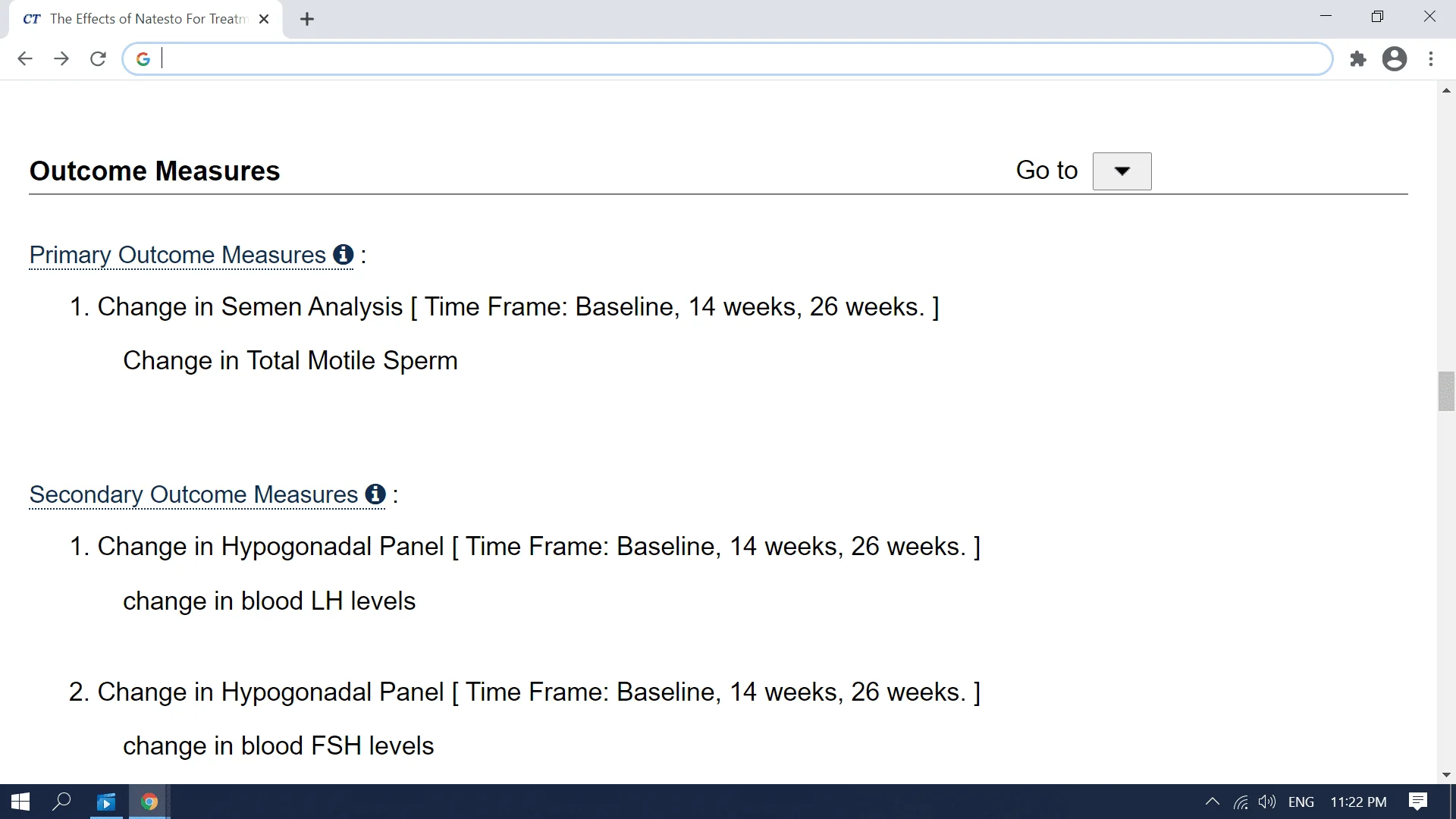
Task: Open the Windows Start menu
Action: pyautogui.click(x=20, y=802)
